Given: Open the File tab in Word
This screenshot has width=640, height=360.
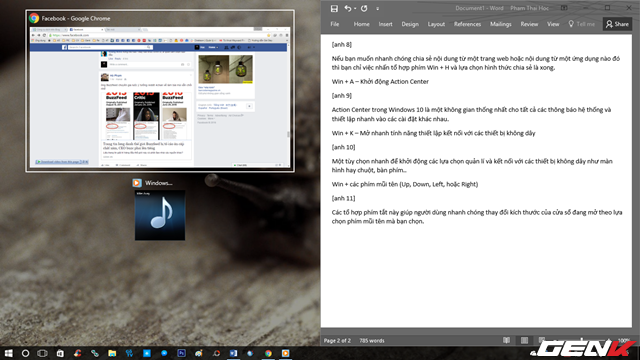Looking at the screenshot, I should pos(335,24).
